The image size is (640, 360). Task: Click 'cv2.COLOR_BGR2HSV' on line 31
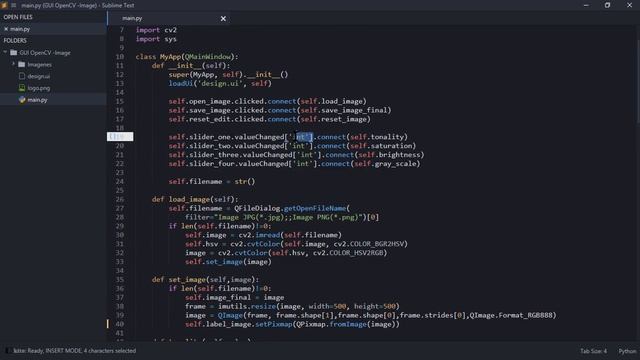369,244
